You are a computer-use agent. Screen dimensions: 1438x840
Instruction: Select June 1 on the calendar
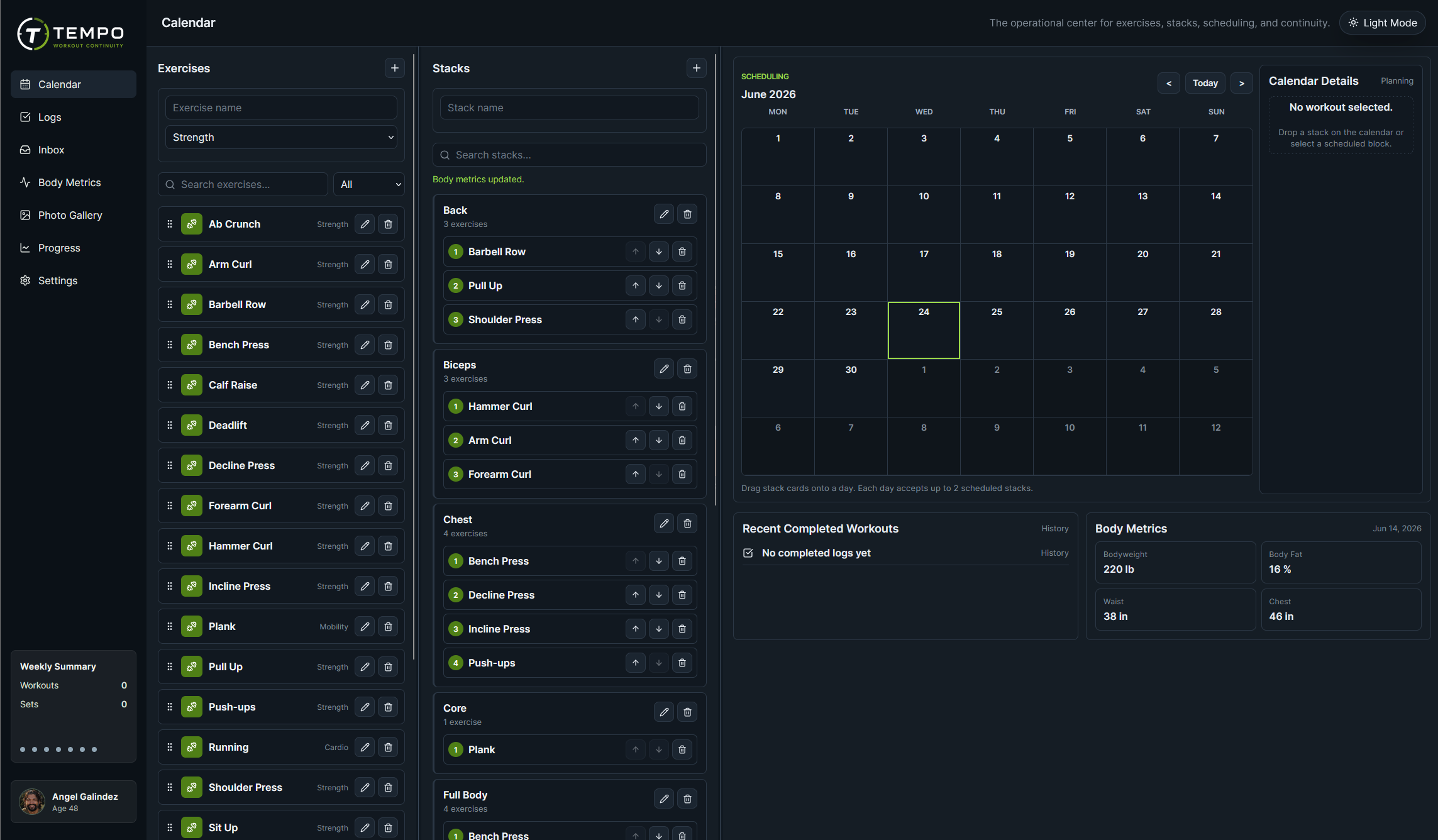(x=778, y=157)
